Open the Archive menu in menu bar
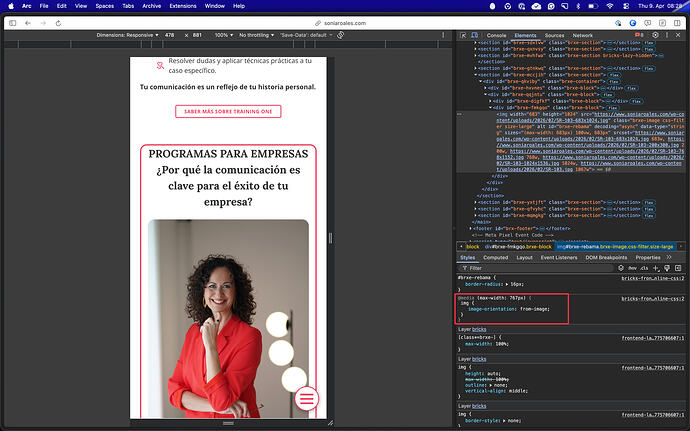The height and width of the screenshot is (431, 690). tap(151, 6)
